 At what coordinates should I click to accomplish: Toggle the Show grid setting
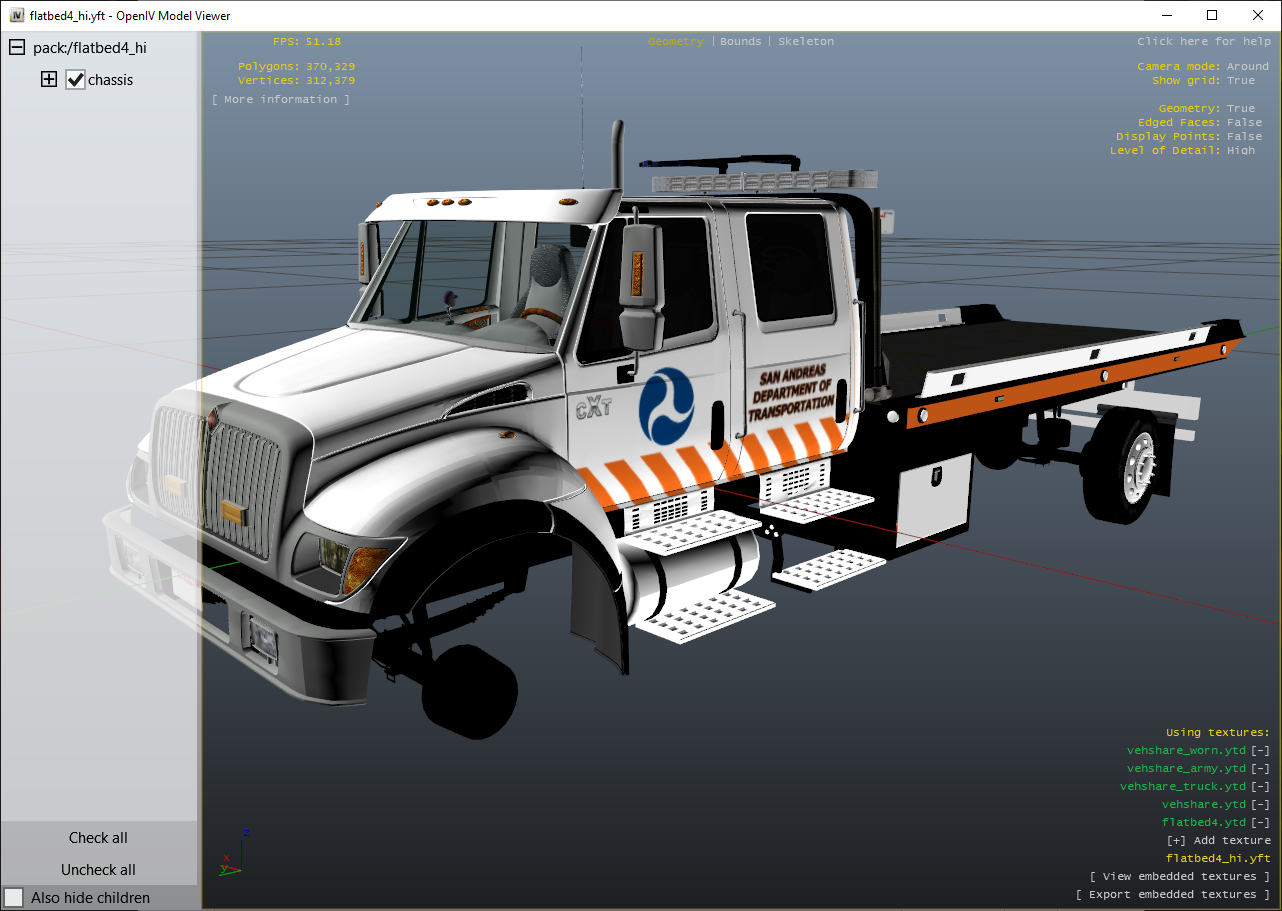[x=1240, y=81]
